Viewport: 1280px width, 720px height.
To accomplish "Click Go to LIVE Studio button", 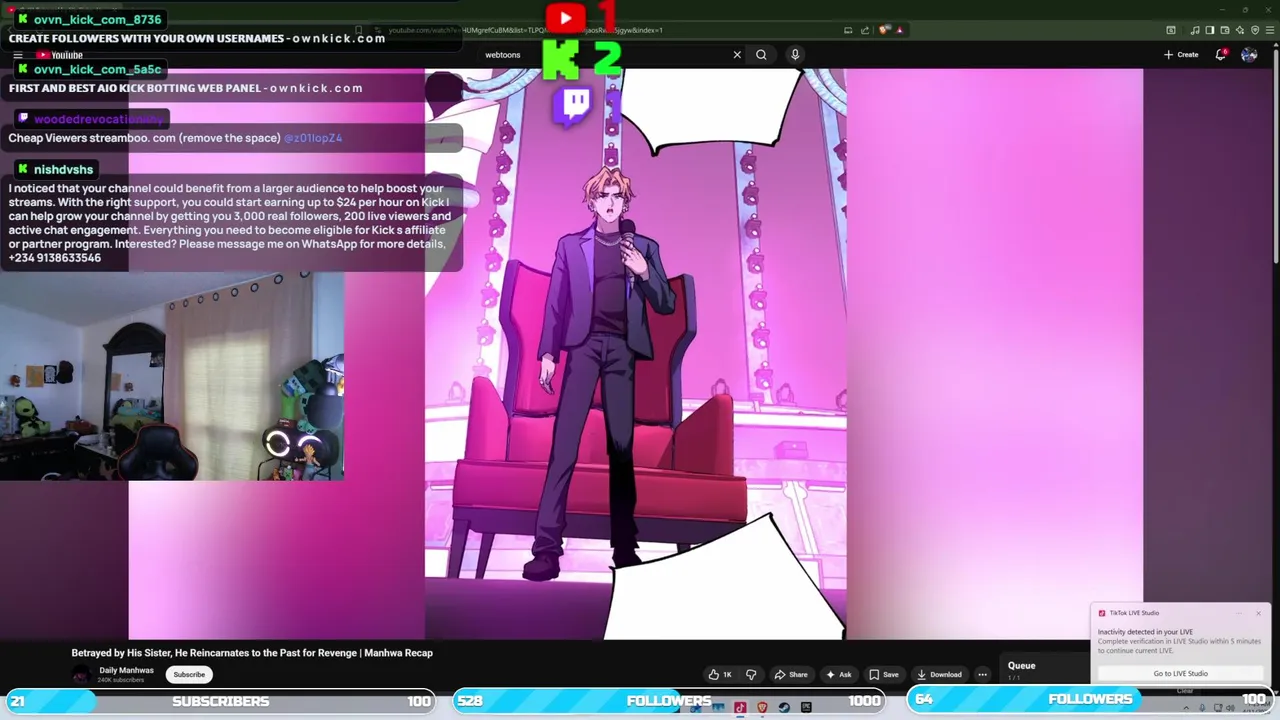I will [x=1180, y=673].
